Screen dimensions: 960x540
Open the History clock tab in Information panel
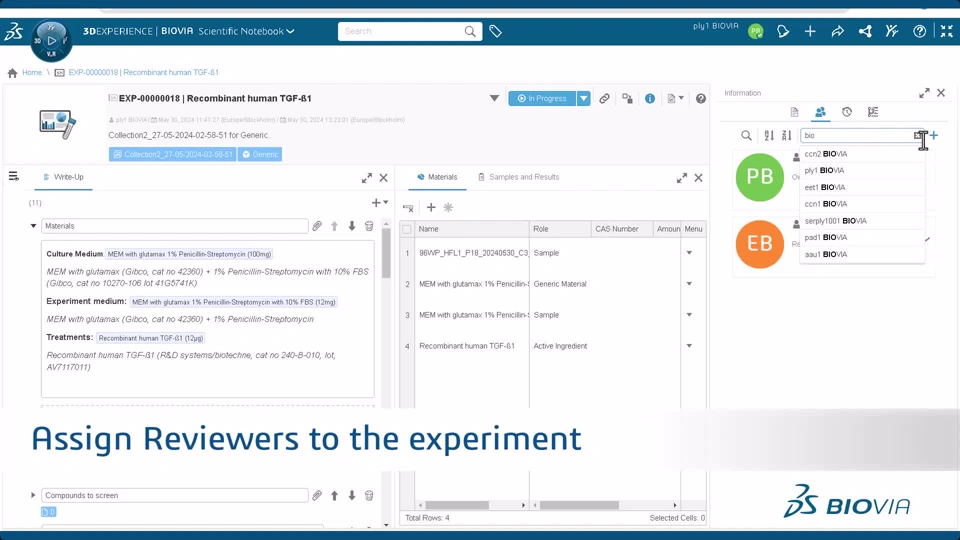coord(847,112)
